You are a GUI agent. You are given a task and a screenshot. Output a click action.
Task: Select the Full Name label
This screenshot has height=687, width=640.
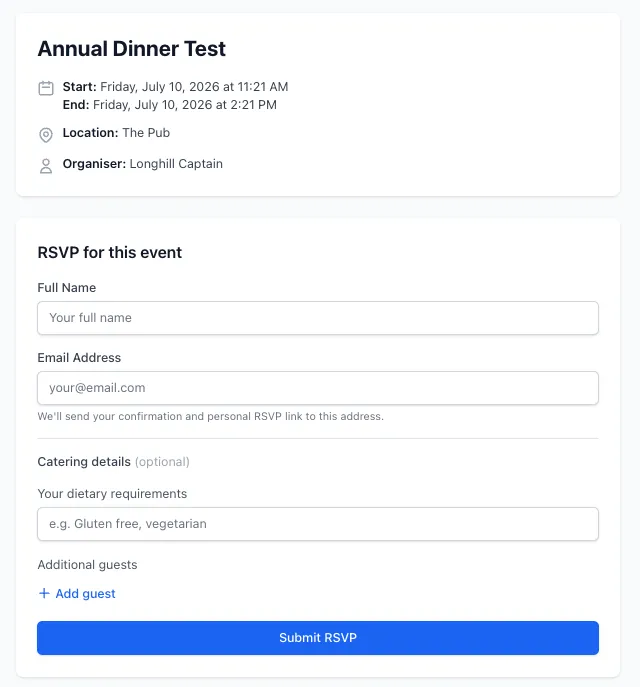[x=67, y=287]
